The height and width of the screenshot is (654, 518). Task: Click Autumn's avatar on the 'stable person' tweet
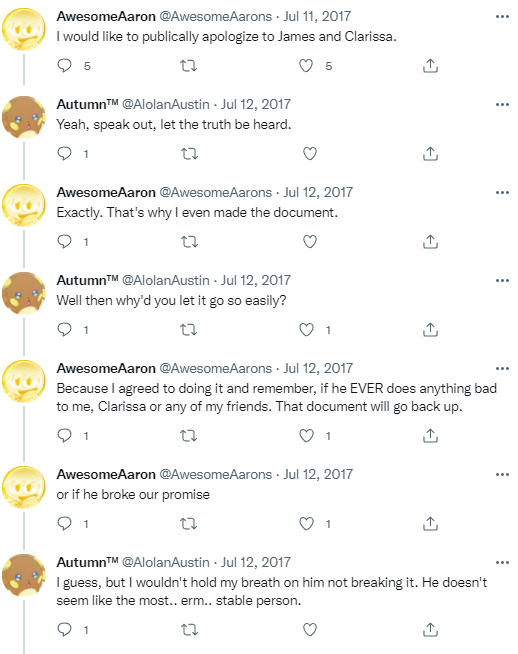pos(24,575)
